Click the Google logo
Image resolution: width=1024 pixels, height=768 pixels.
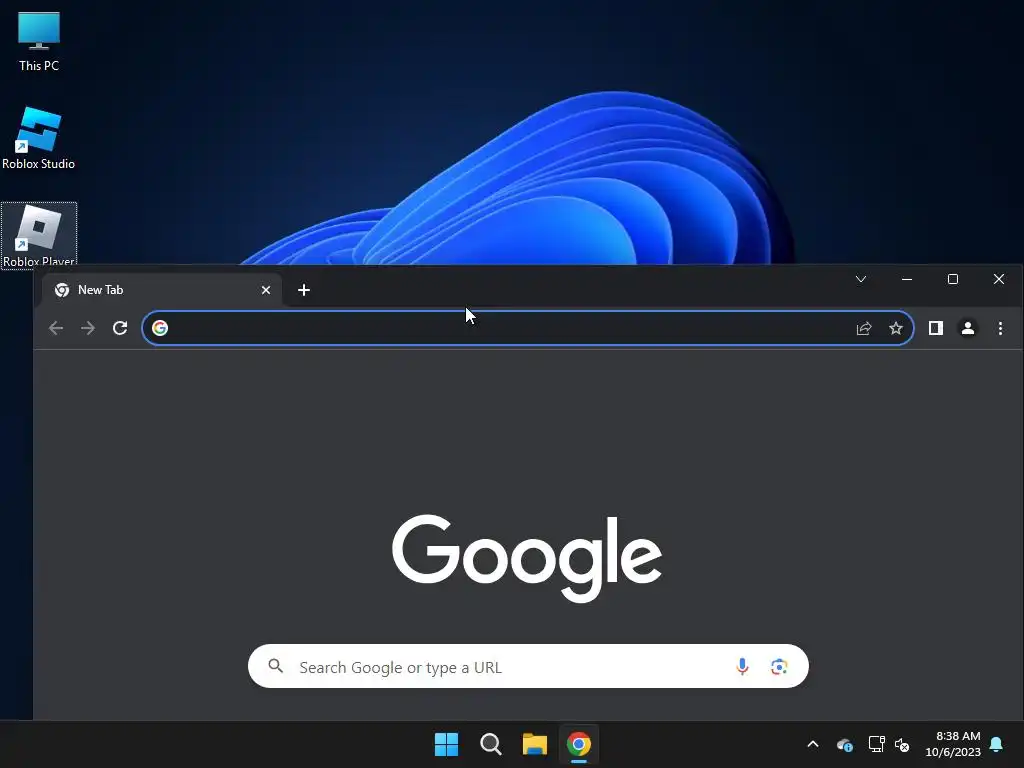click(x=527, y=557)
